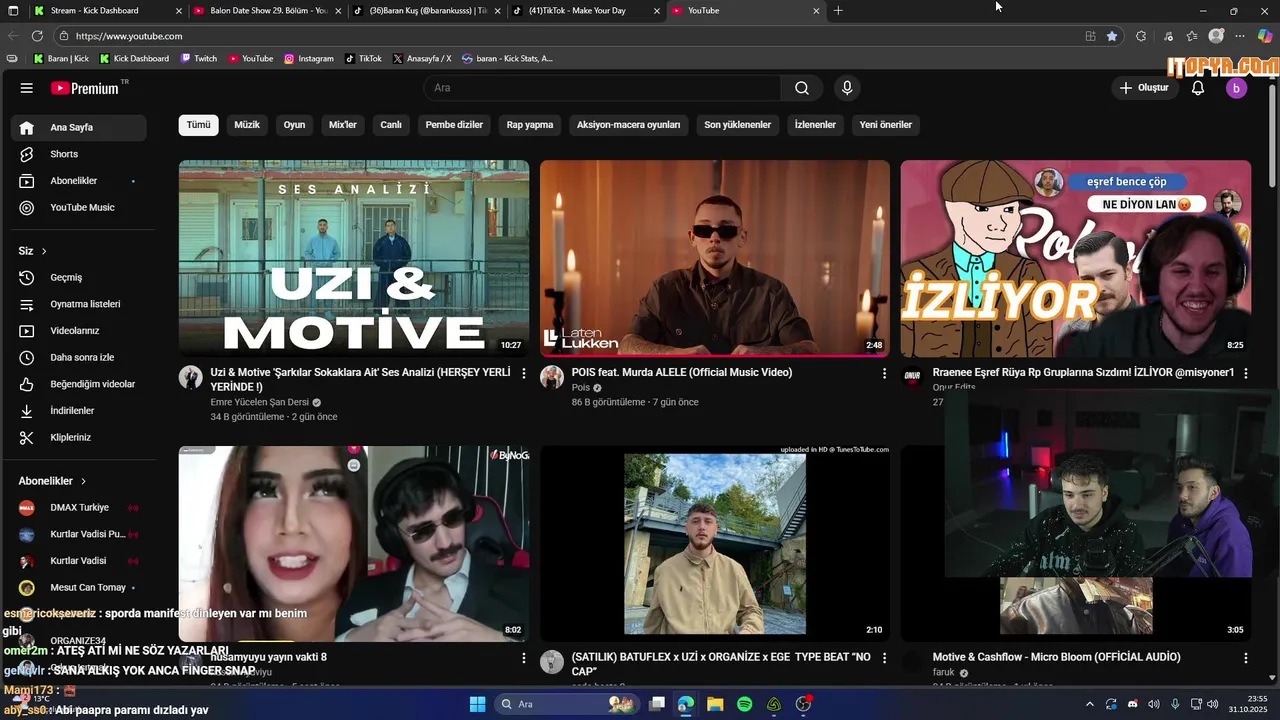The width and height of the screenshot is (1280, 720).
Task: Select the Oyun filter chip
Action: click(294, 125)
